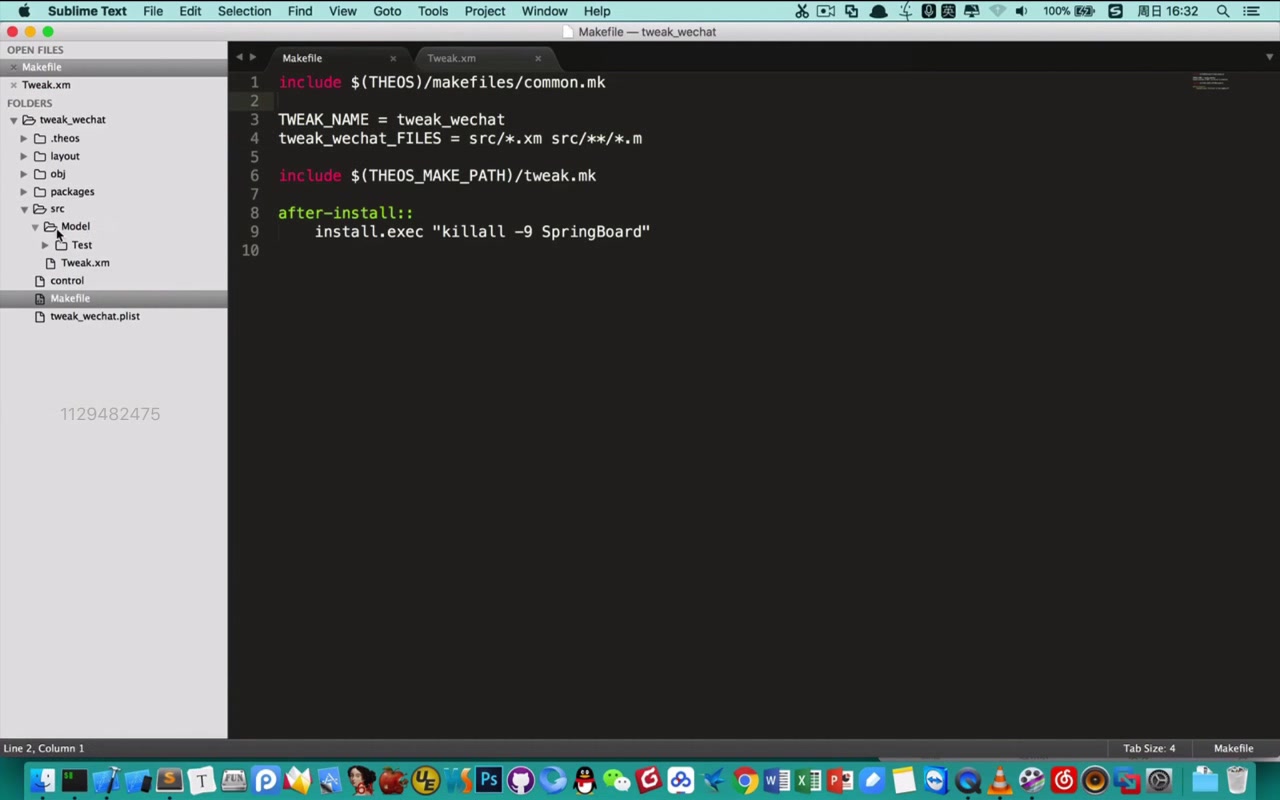
Task: Expand the obj folder
Action: [24, 174]
